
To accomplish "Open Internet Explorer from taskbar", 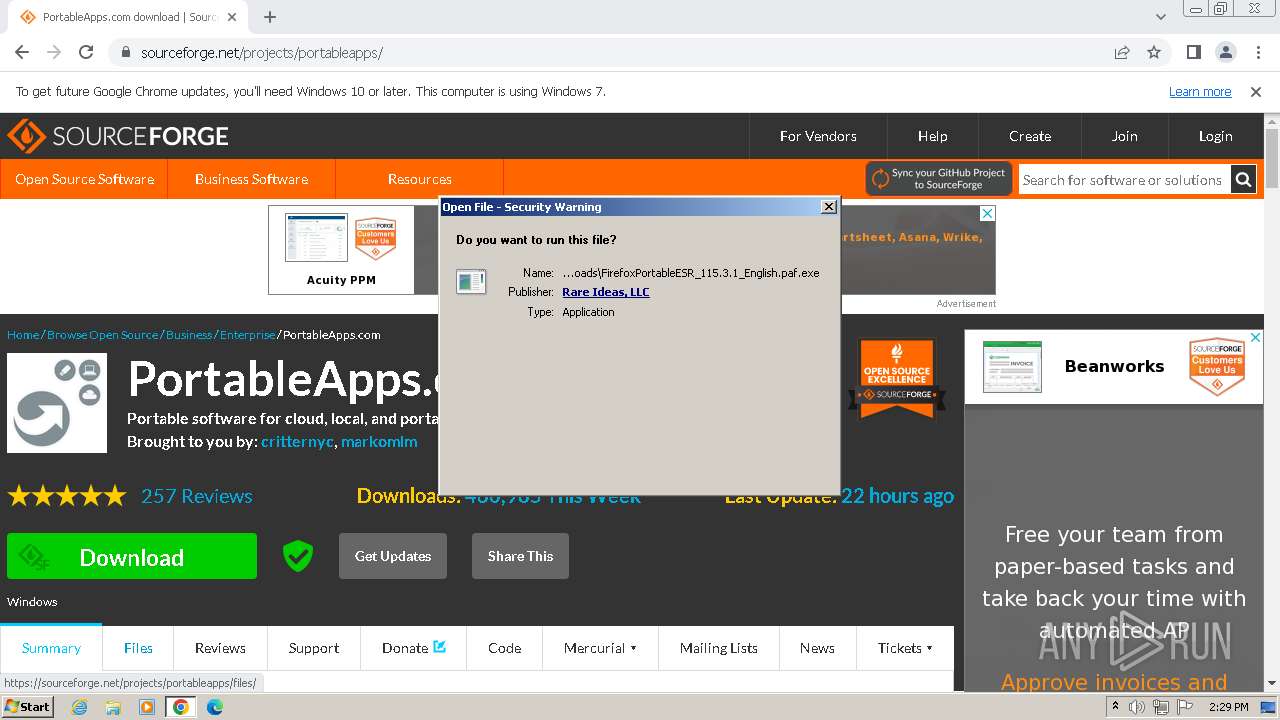I will [80, 707].
